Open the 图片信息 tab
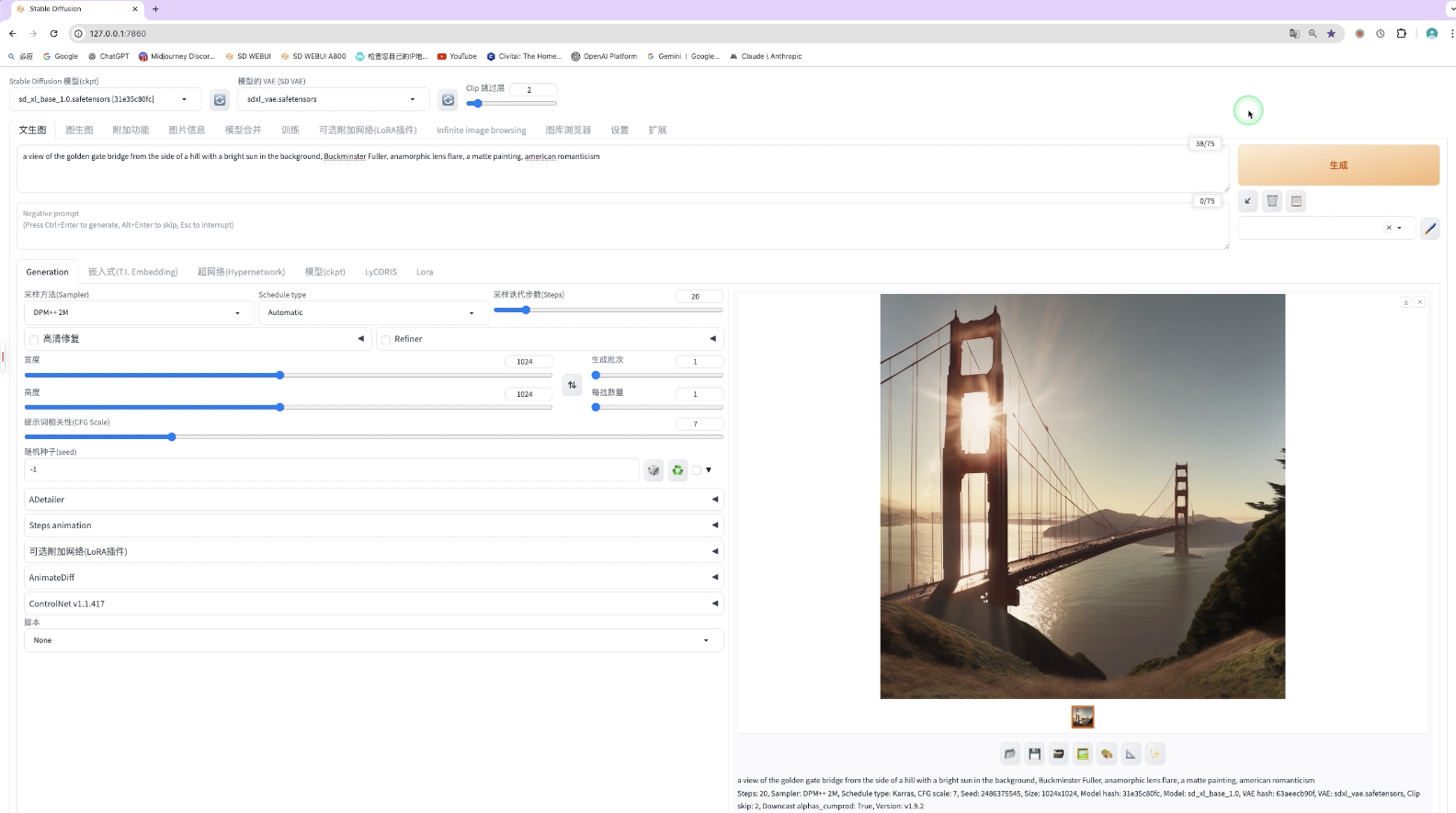1456x813 pixels. pyautogui.click(x=187, y=130)
